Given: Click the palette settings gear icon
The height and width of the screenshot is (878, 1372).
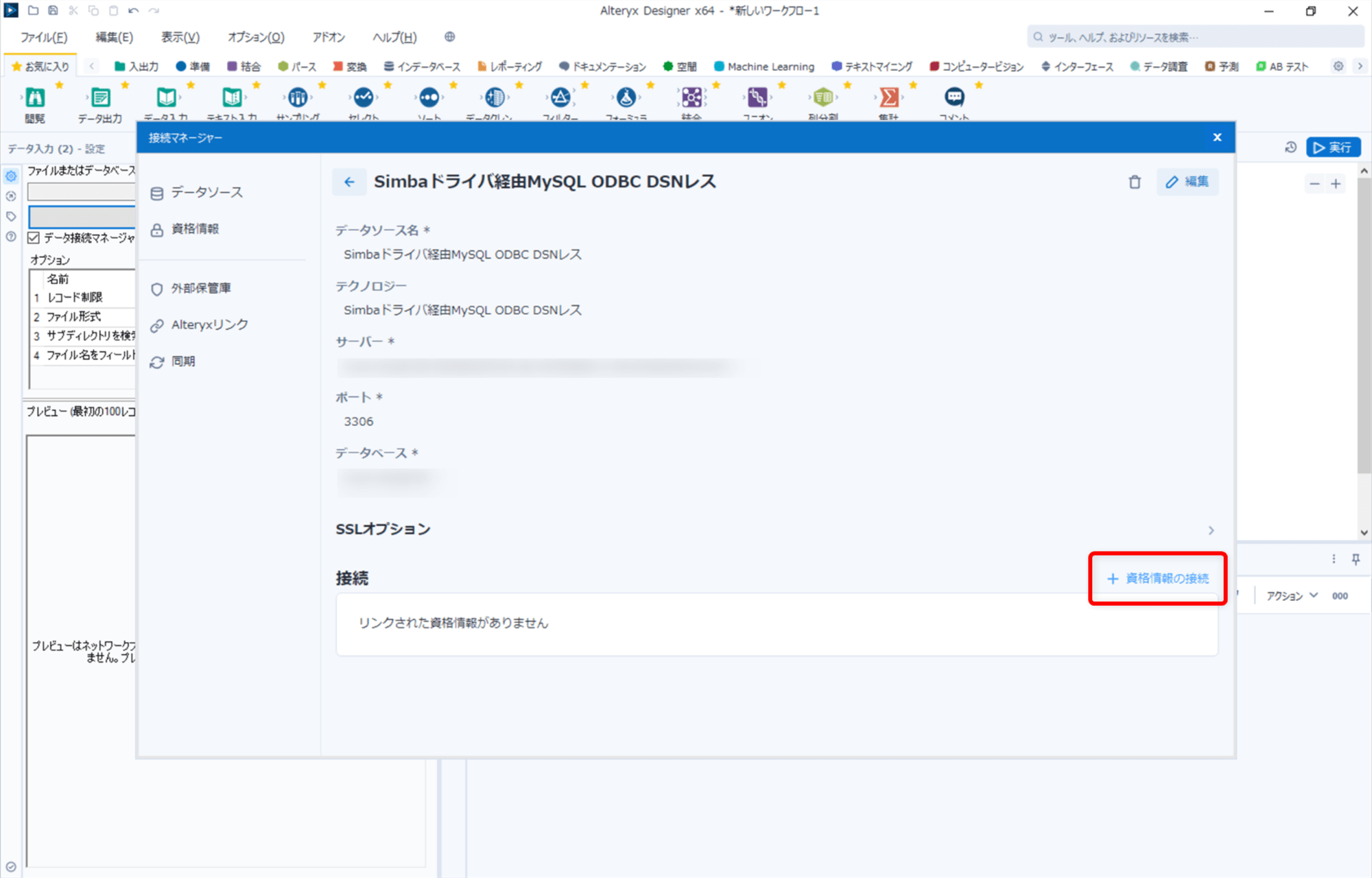Looking at the screenshot, I should click(x=1338, y=66).
